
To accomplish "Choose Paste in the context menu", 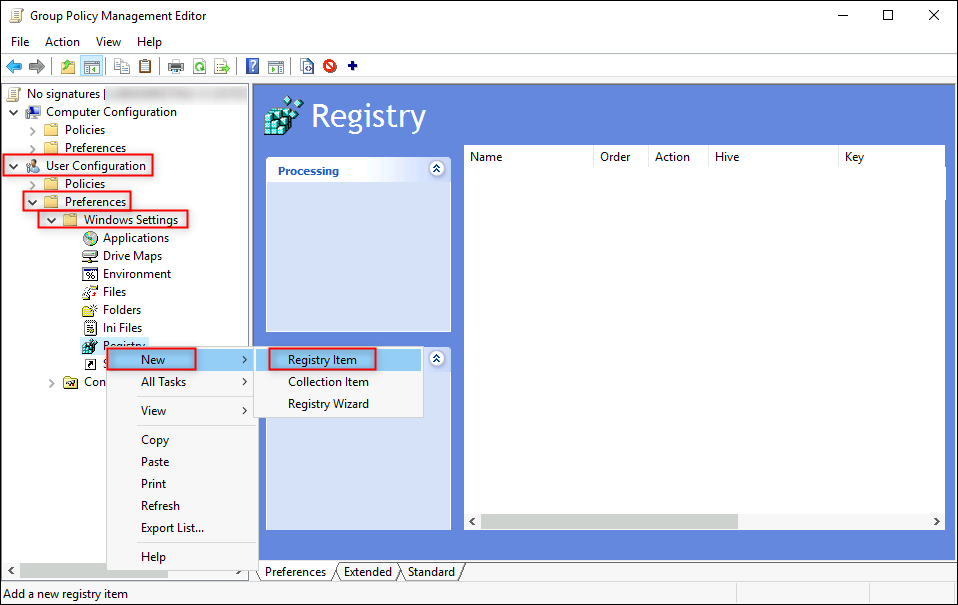I will coord(181,462).
